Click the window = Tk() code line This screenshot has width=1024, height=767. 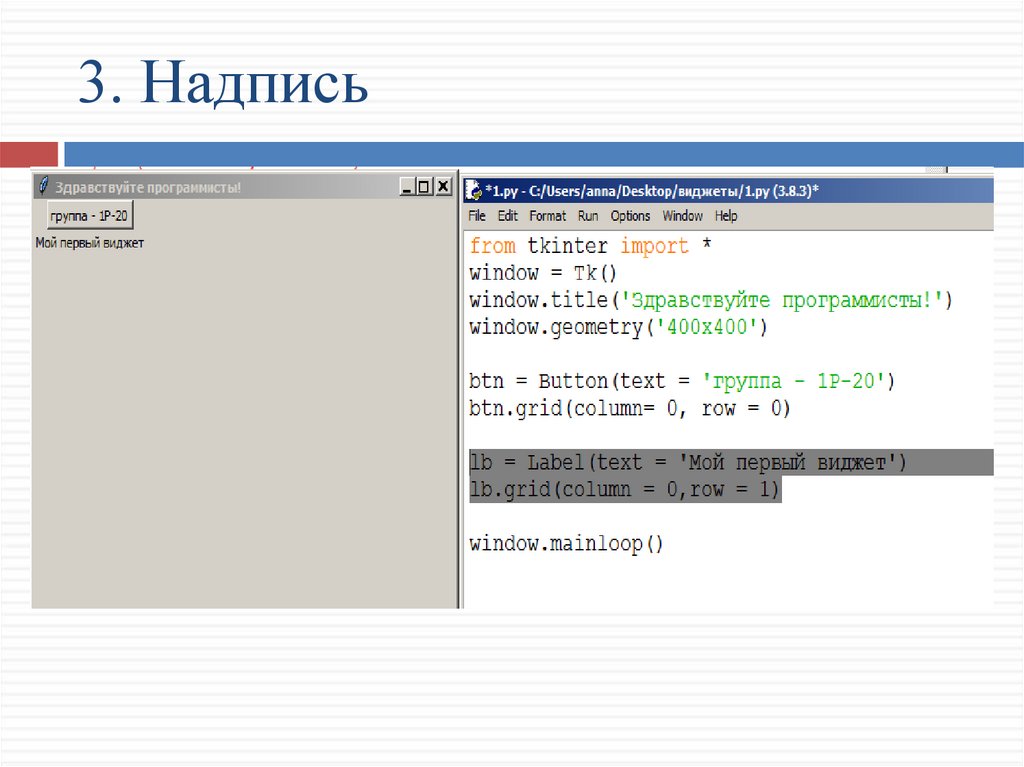543,272
